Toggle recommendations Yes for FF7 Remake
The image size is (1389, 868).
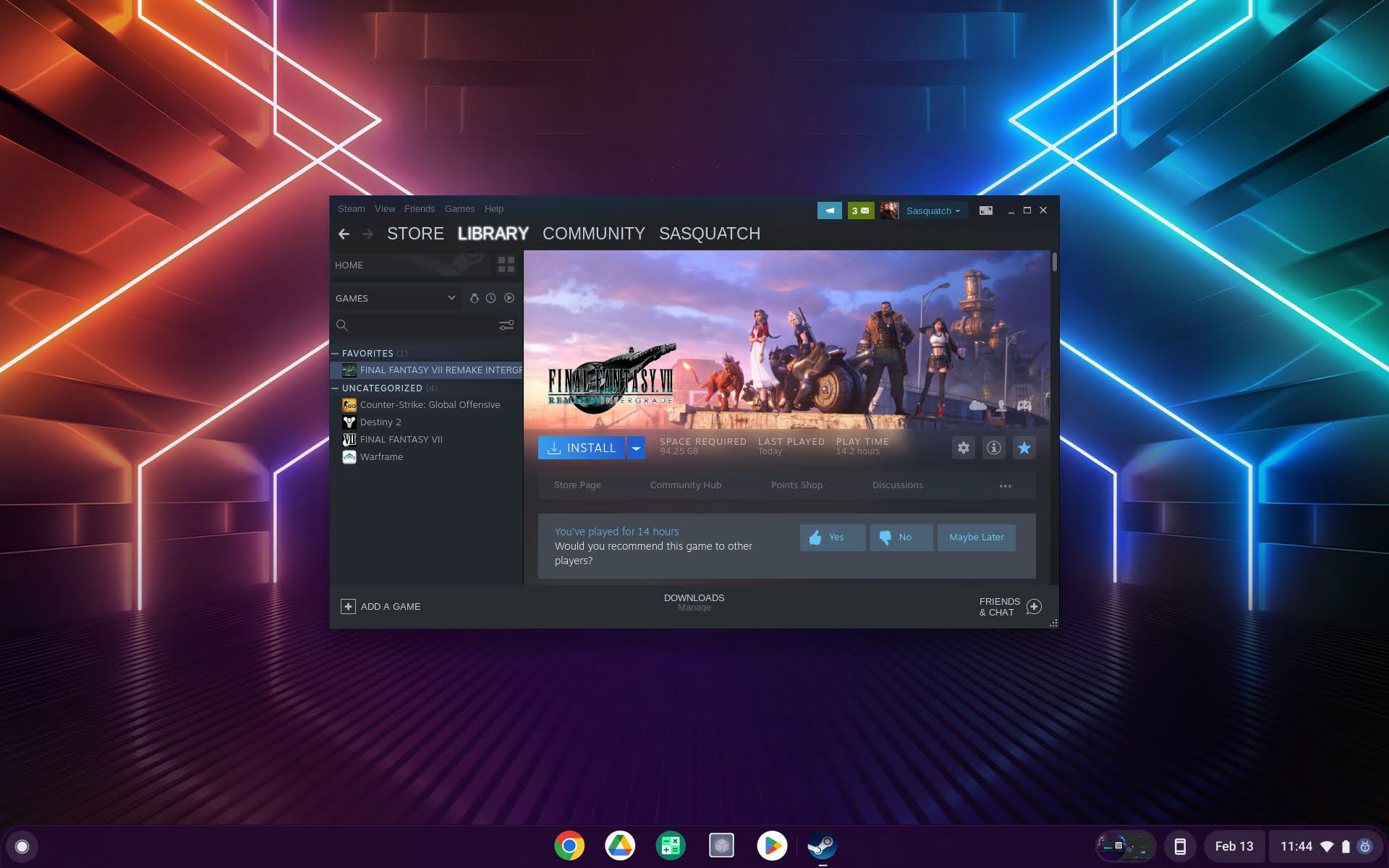(831, 537)
